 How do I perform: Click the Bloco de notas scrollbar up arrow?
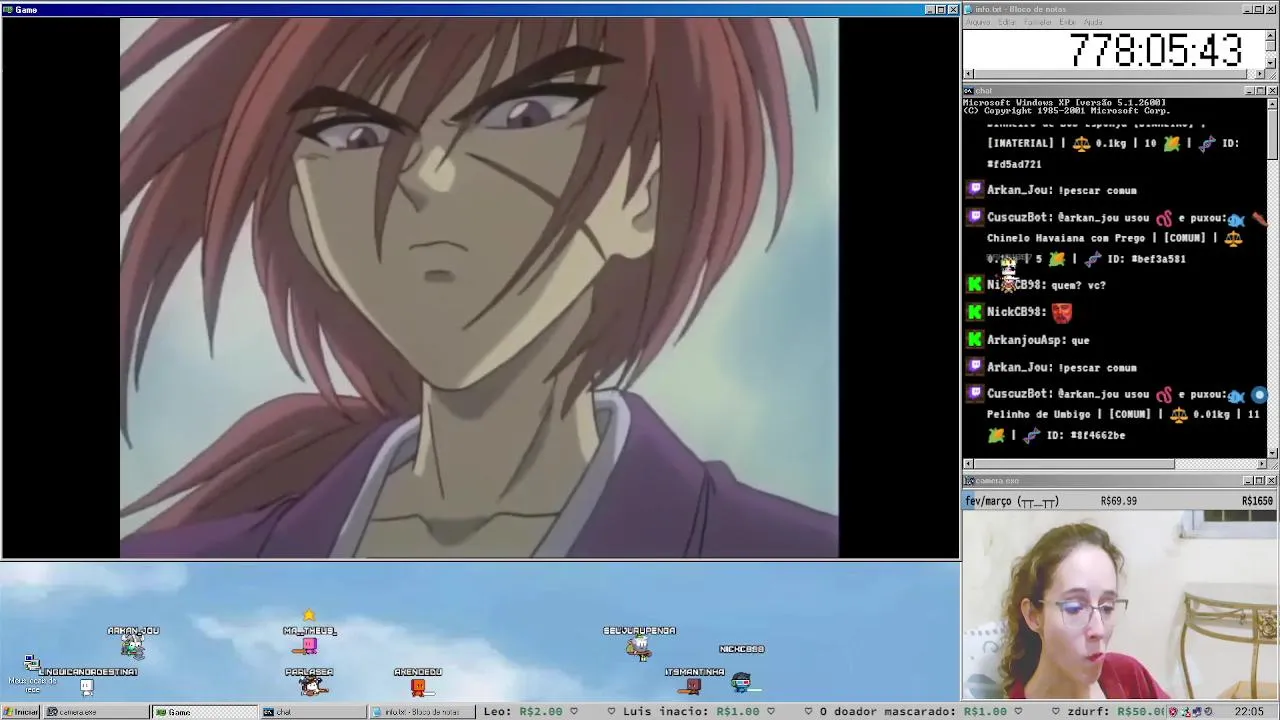[x=1272, y=36]
